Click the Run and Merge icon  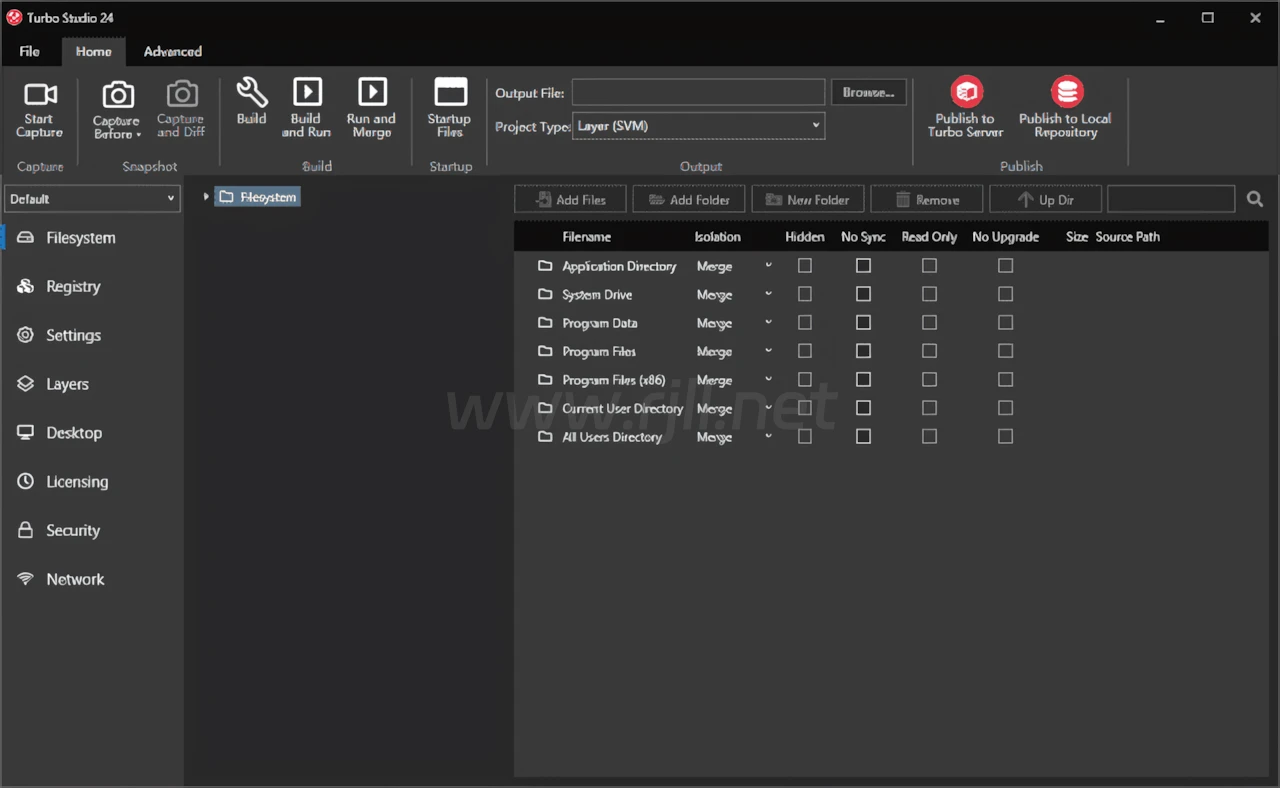(371, 92)
